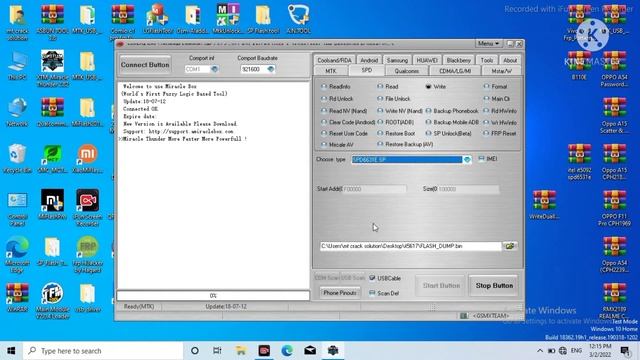Open File Explorer from the taskbar
Screen dimensions: 640x360
[x=241, y=351]
